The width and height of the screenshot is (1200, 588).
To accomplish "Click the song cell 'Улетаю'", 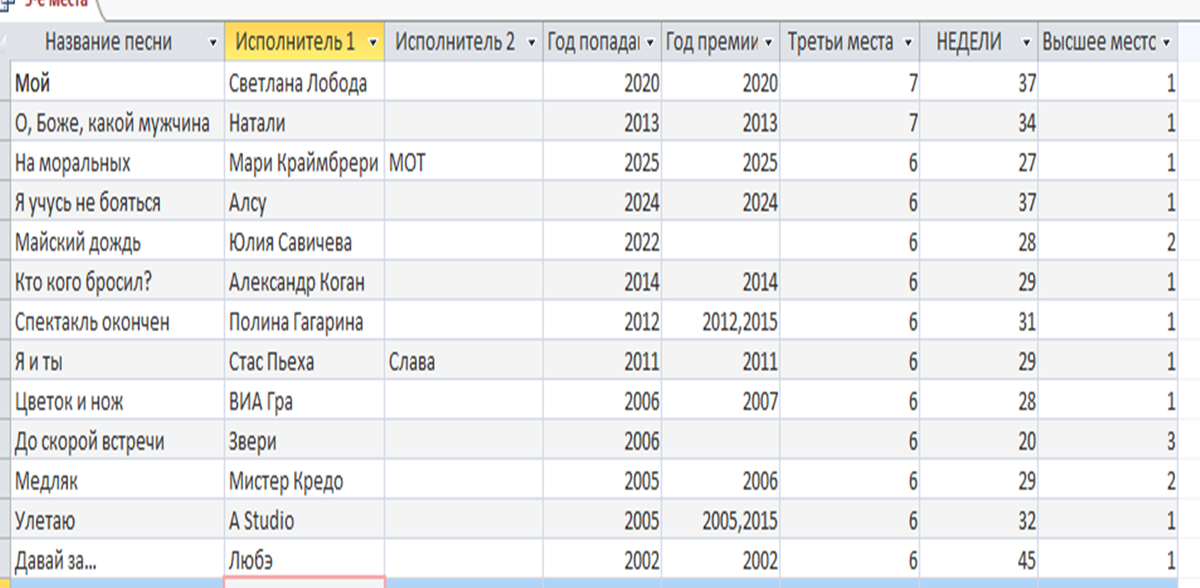I will coord(118,520).
